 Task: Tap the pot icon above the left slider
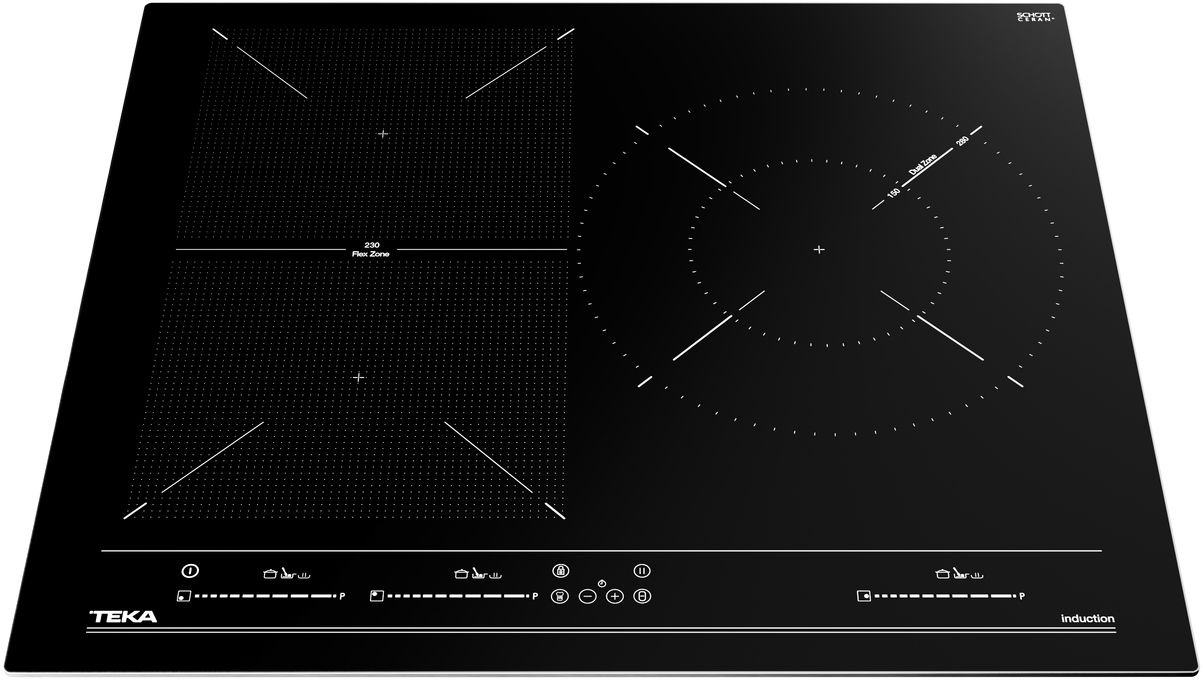[x=269, y=574]
